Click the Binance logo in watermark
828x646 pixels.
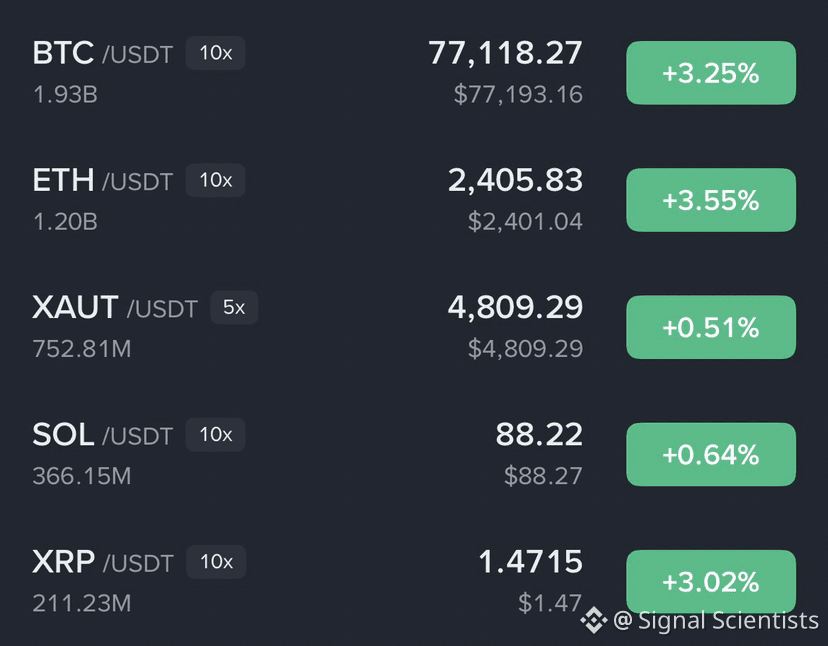pyautogui.click(x=594, y=620)
